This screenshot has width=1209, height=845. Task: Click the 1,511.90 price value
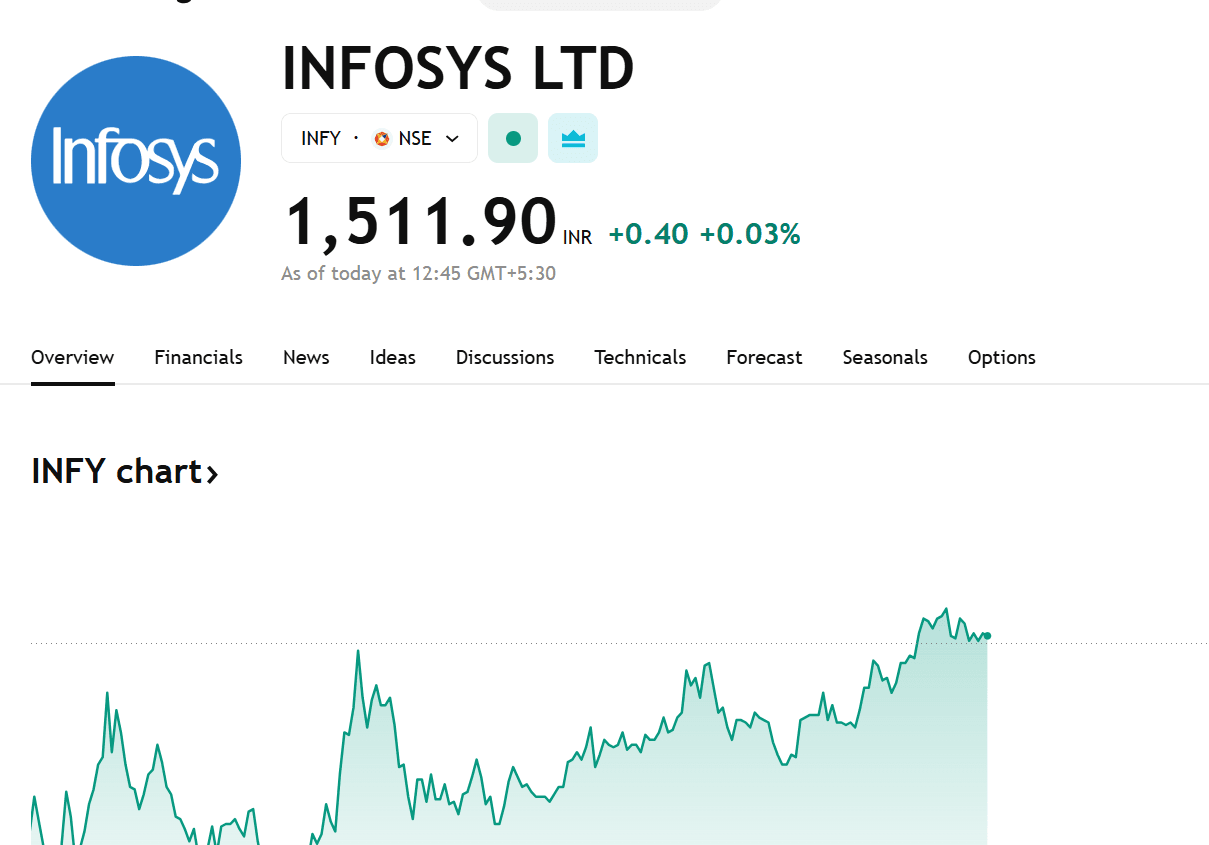click(x=421, y=222)
